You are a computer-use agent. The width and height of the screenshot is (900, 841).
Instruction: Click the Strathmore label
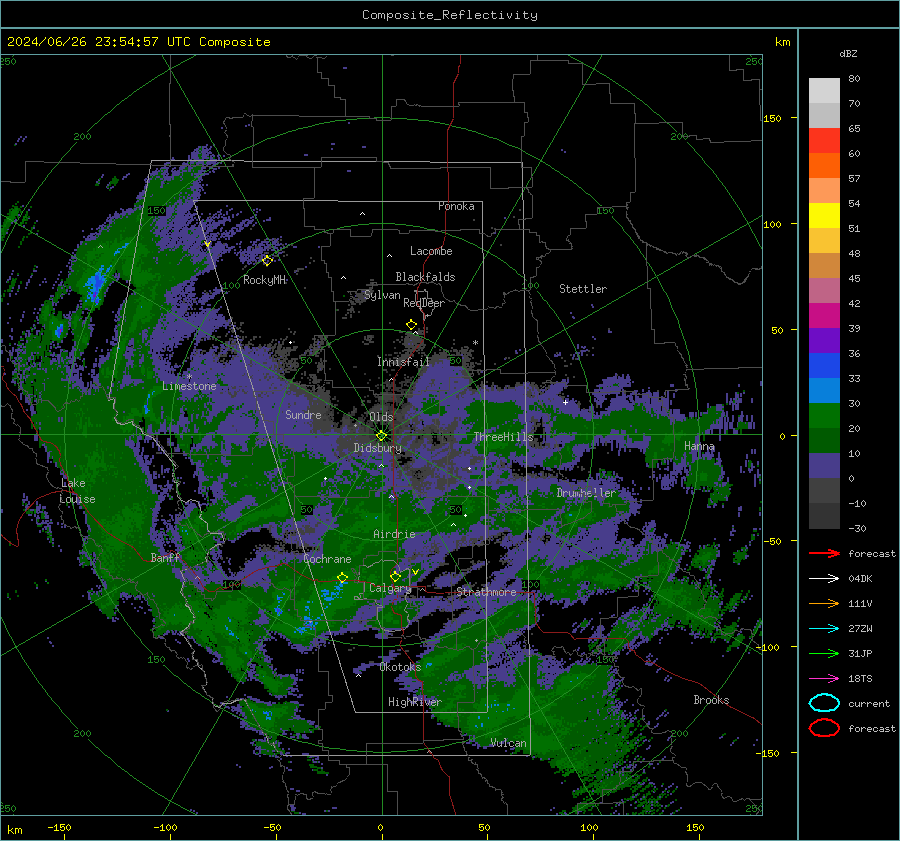486,591
